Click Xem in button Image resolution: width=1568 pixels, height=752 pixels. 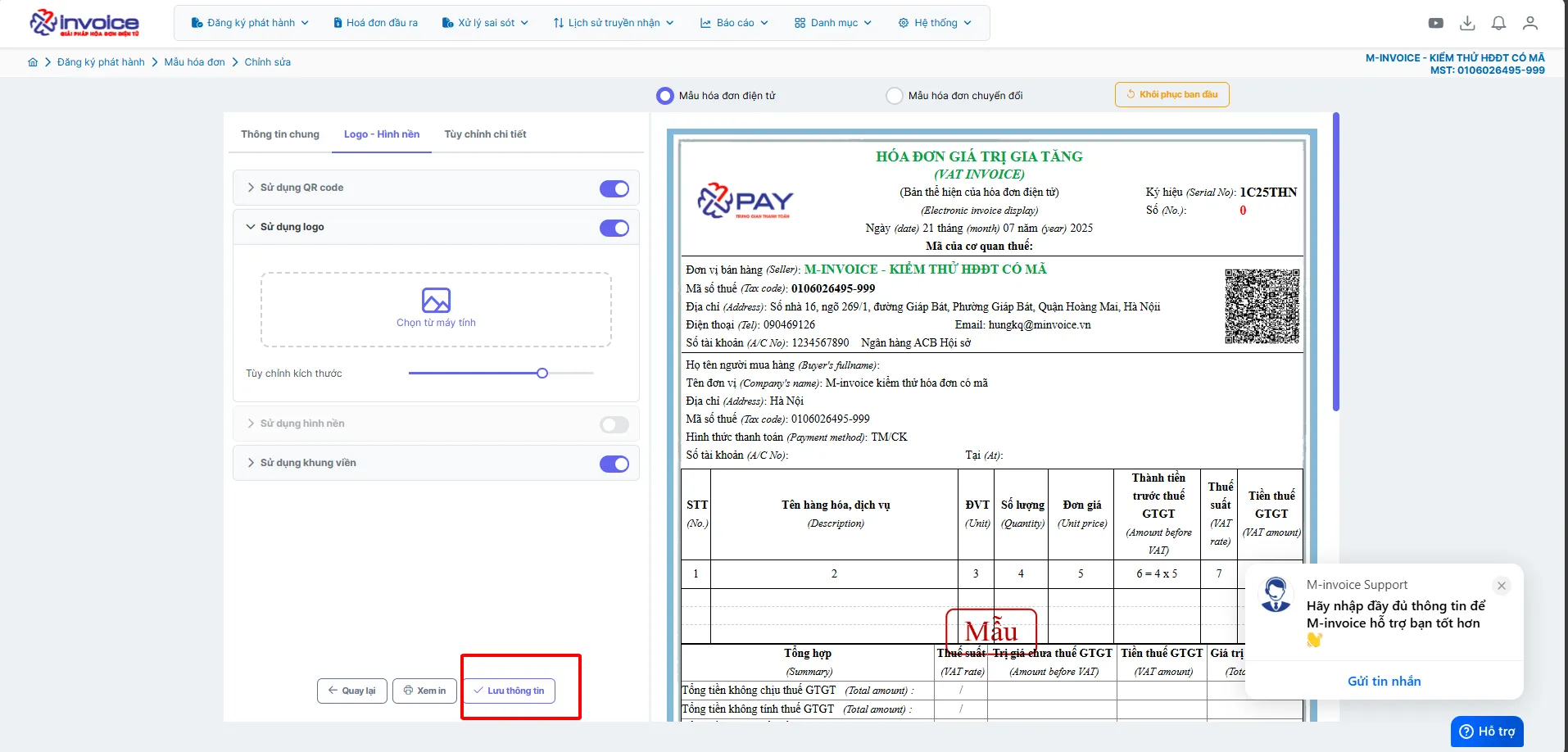pos(424,691)
